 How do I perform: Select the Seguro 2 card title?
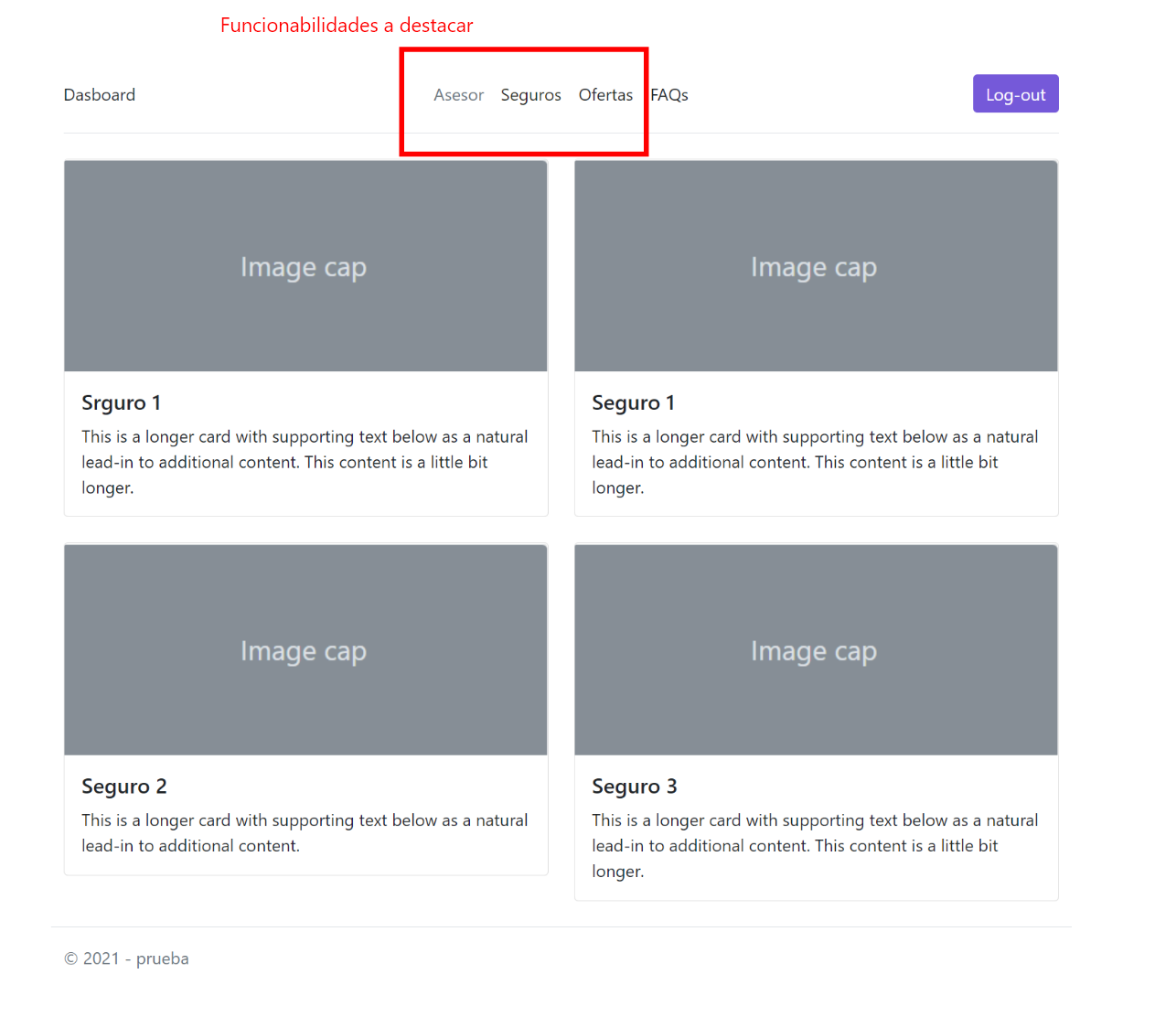(124, 786)
